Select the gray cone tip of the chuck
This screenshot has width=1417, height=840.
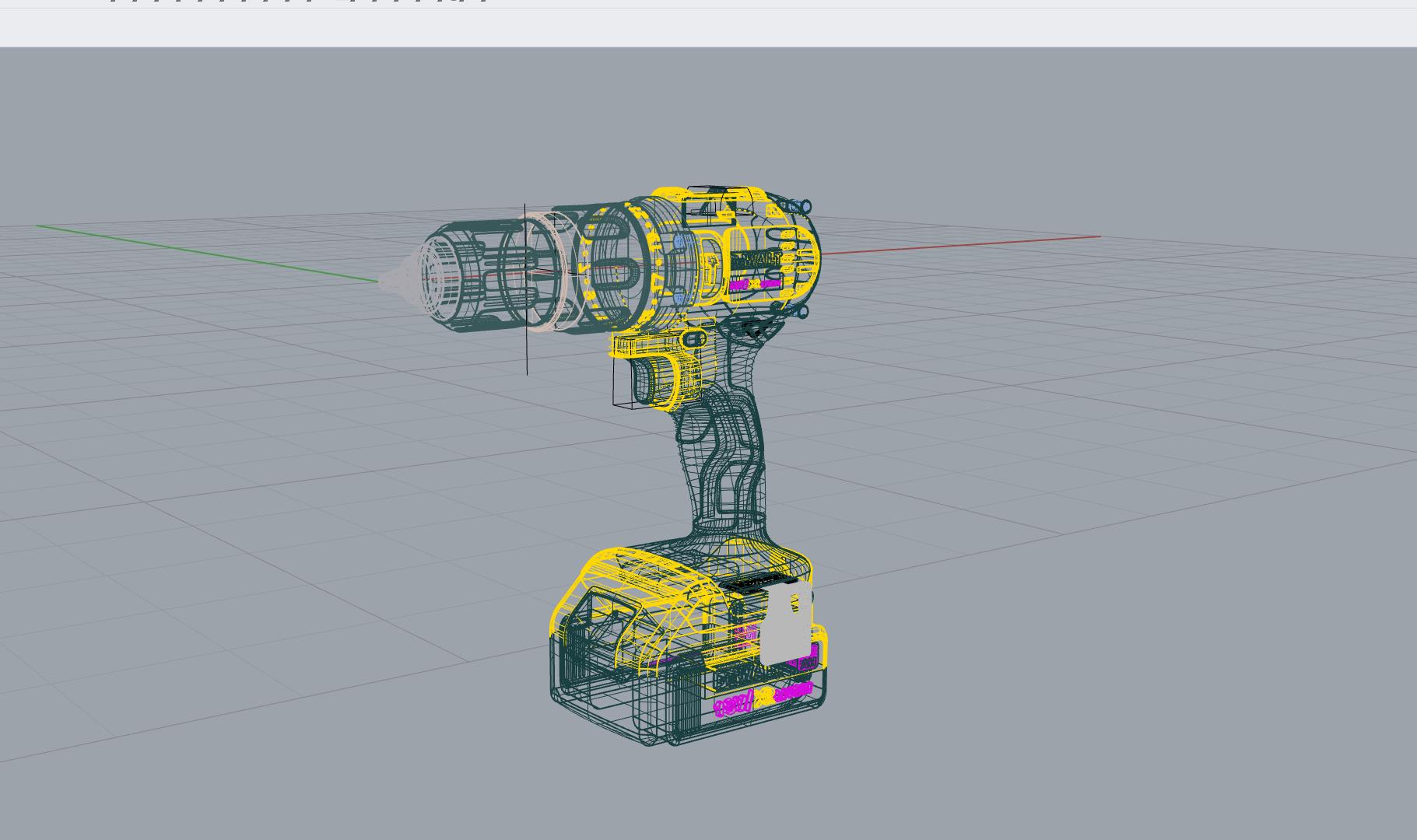pyautogui.click(x=398, y=278)
